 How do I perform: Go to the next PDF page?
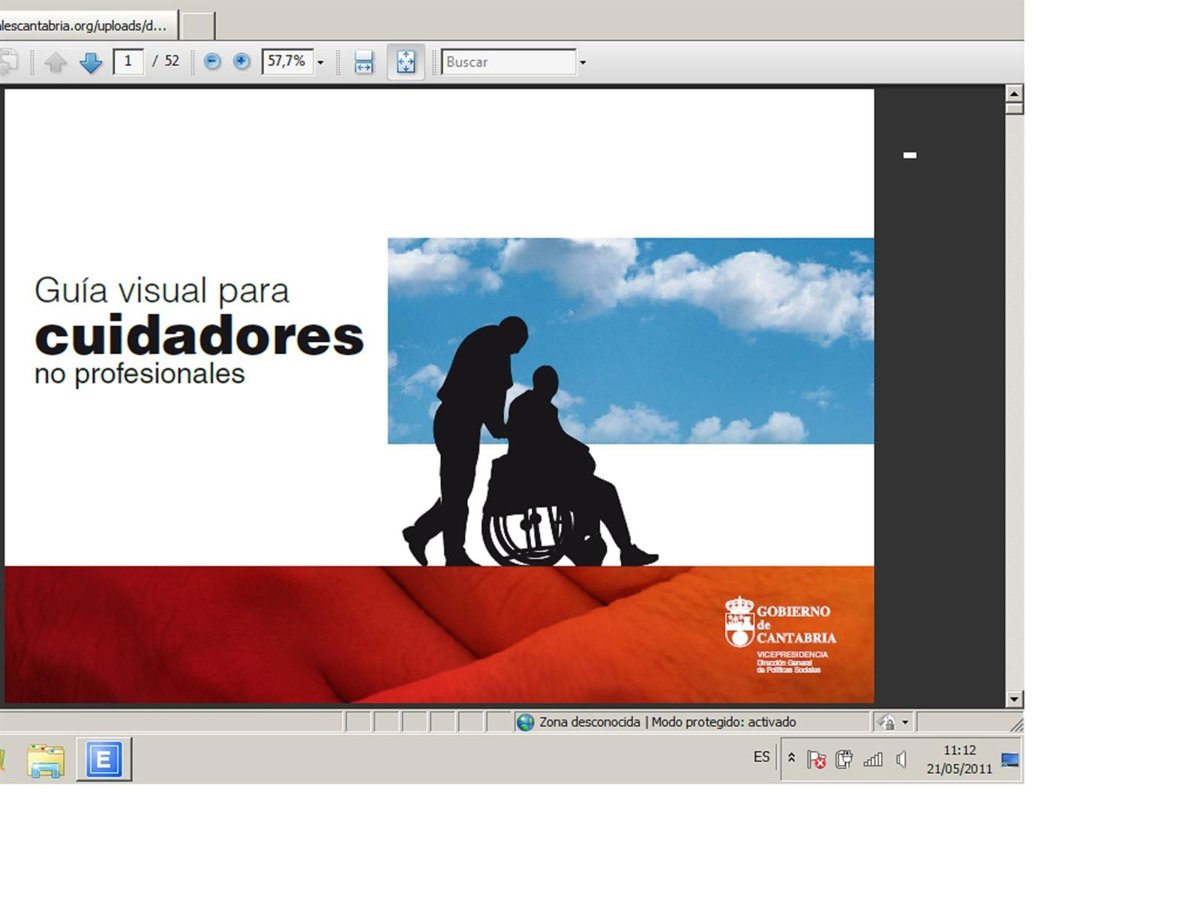[91, 62]
